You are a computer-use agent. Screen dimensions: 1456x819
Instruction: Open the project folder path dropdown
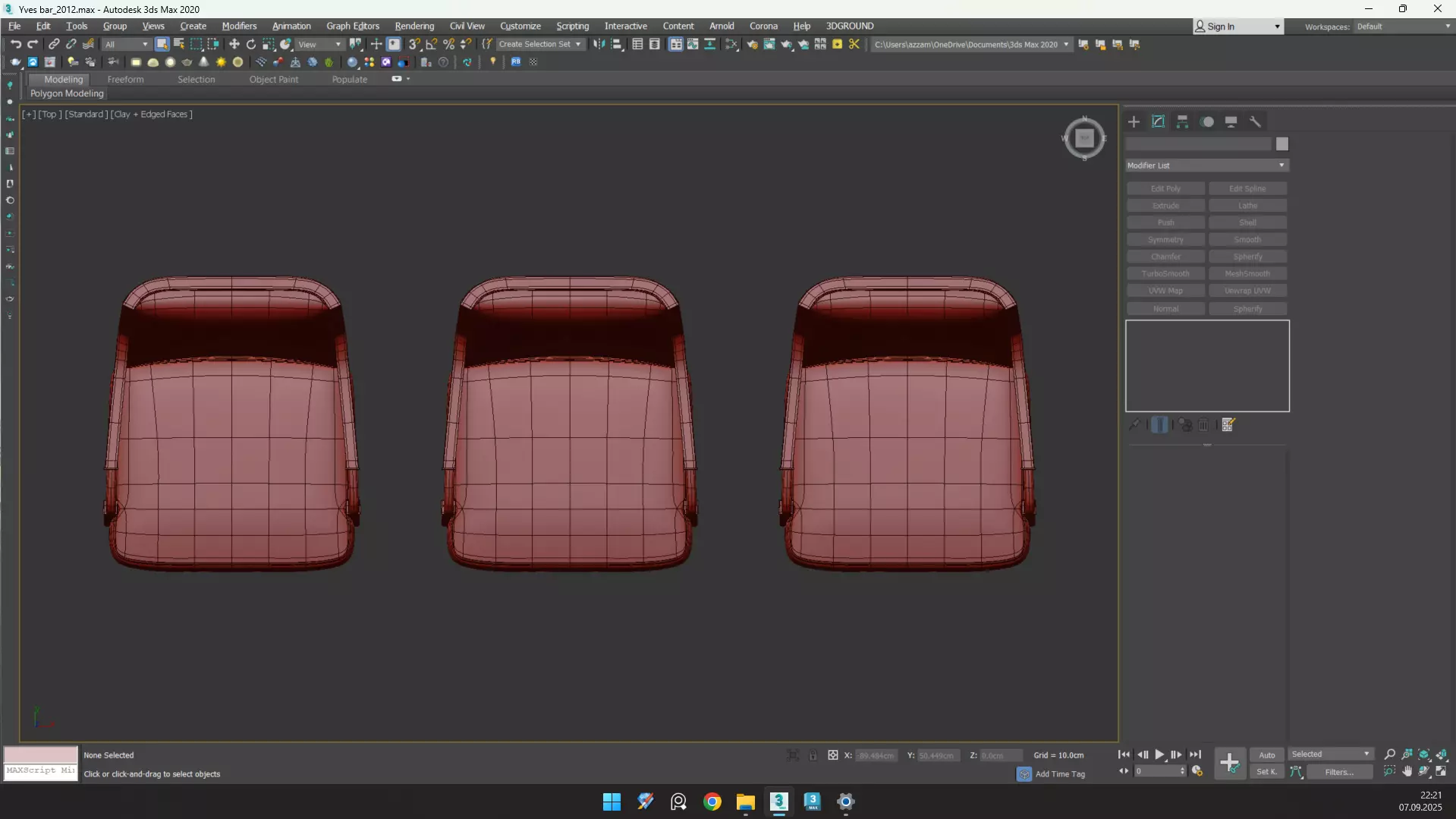point(971,44)
